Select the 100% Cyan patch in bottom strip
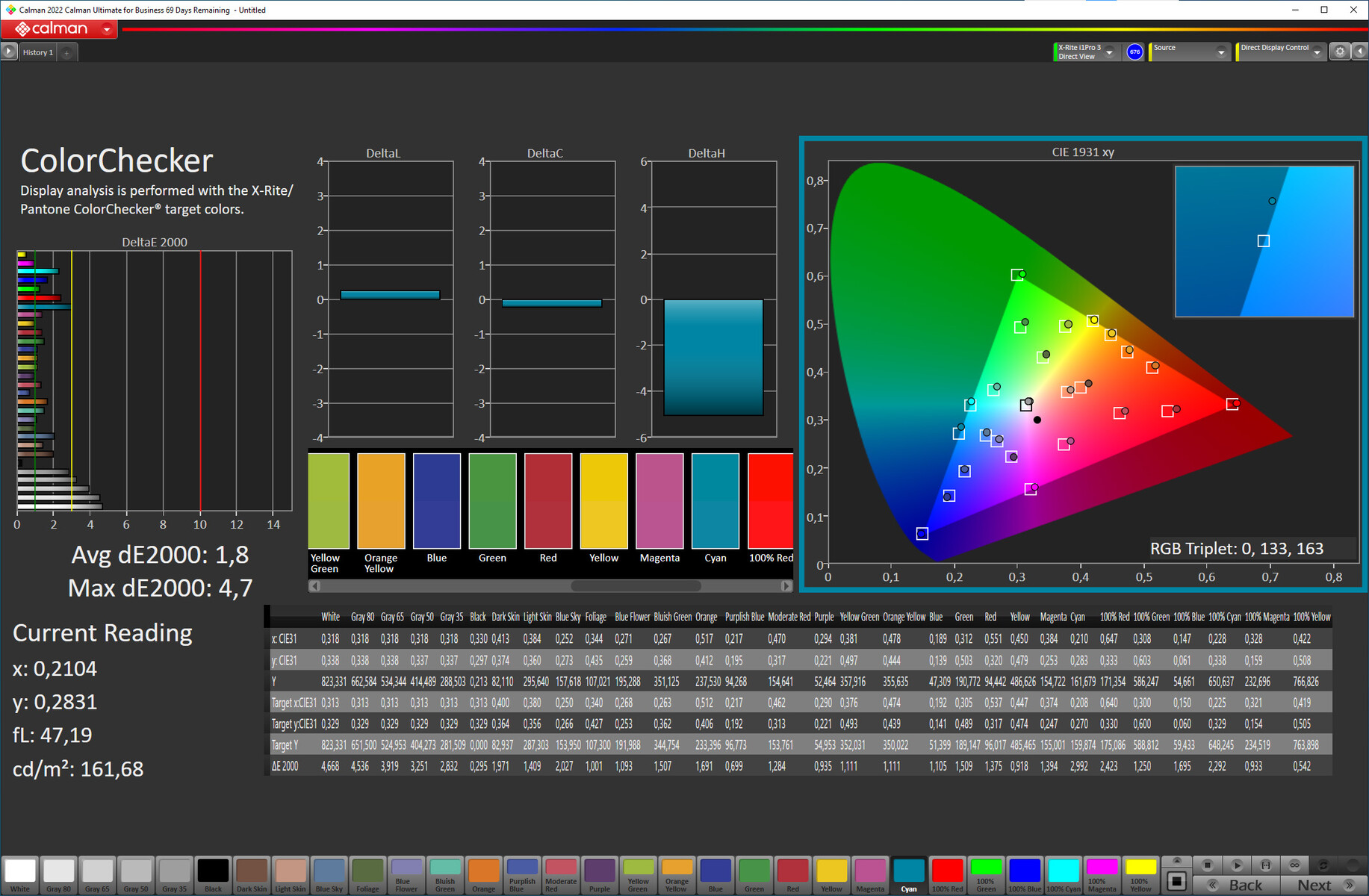 pyautogui.click(x=1064, y=875)
